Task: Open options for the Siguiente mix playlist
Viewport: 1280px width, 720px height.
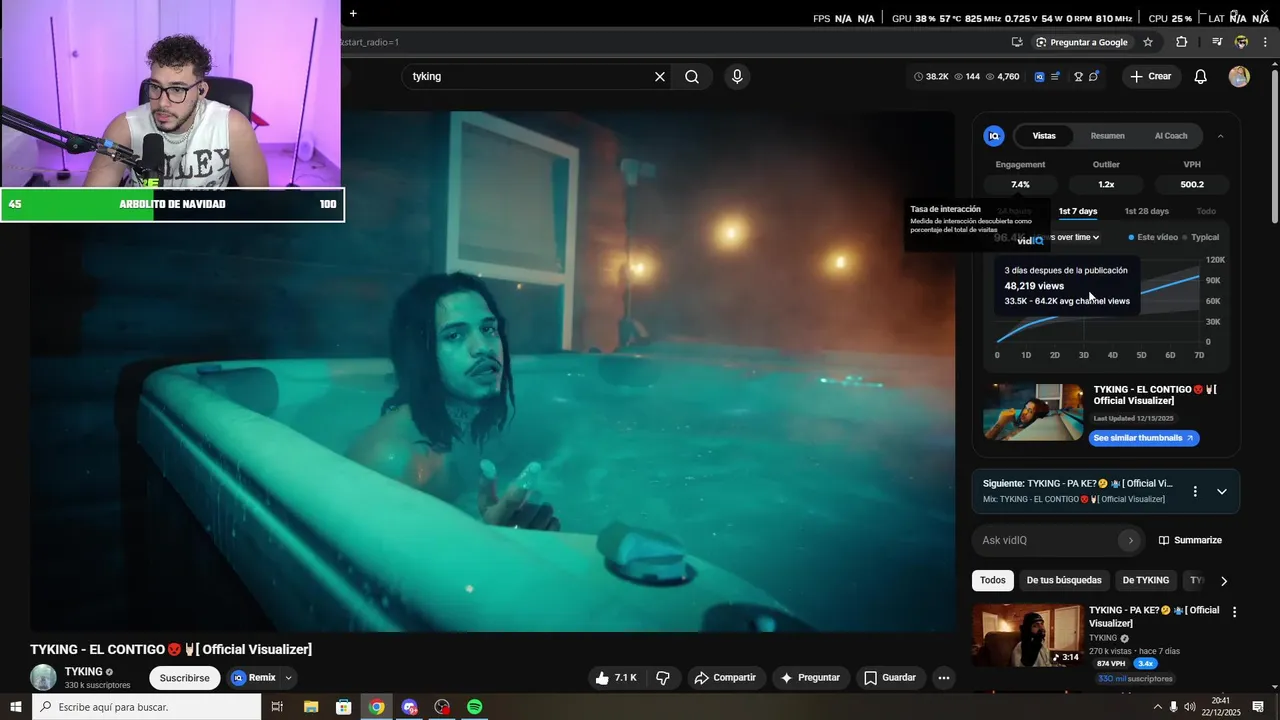Action: 1194,491
